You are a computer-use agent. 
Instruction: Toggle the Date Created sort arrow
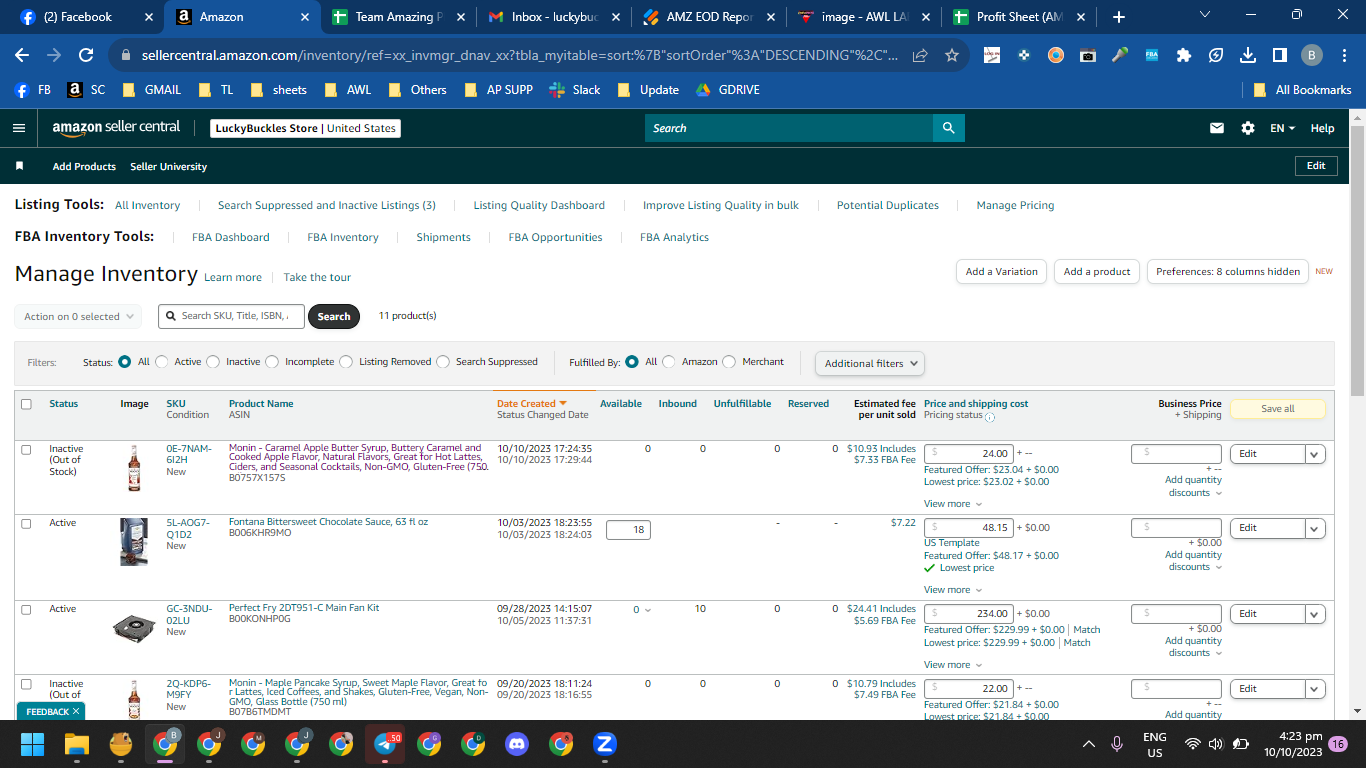click(563, 404)
